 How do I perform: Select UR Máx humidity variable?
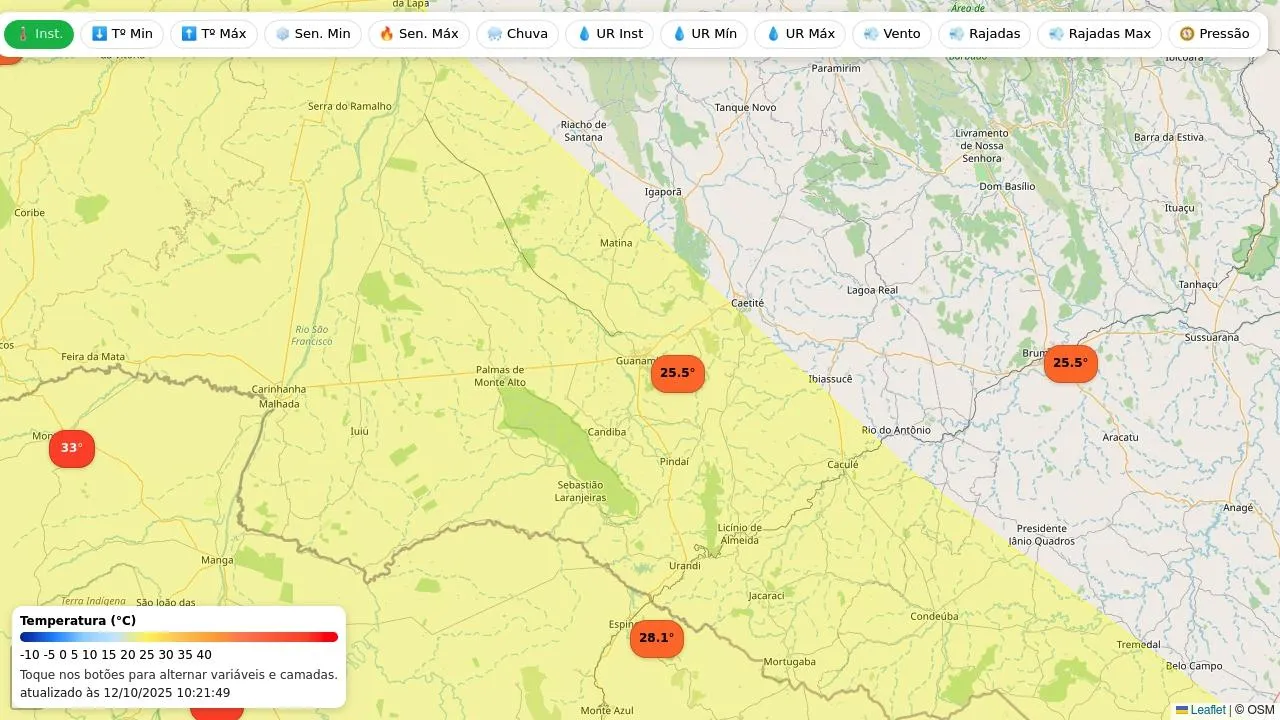(x=800, y=34)
